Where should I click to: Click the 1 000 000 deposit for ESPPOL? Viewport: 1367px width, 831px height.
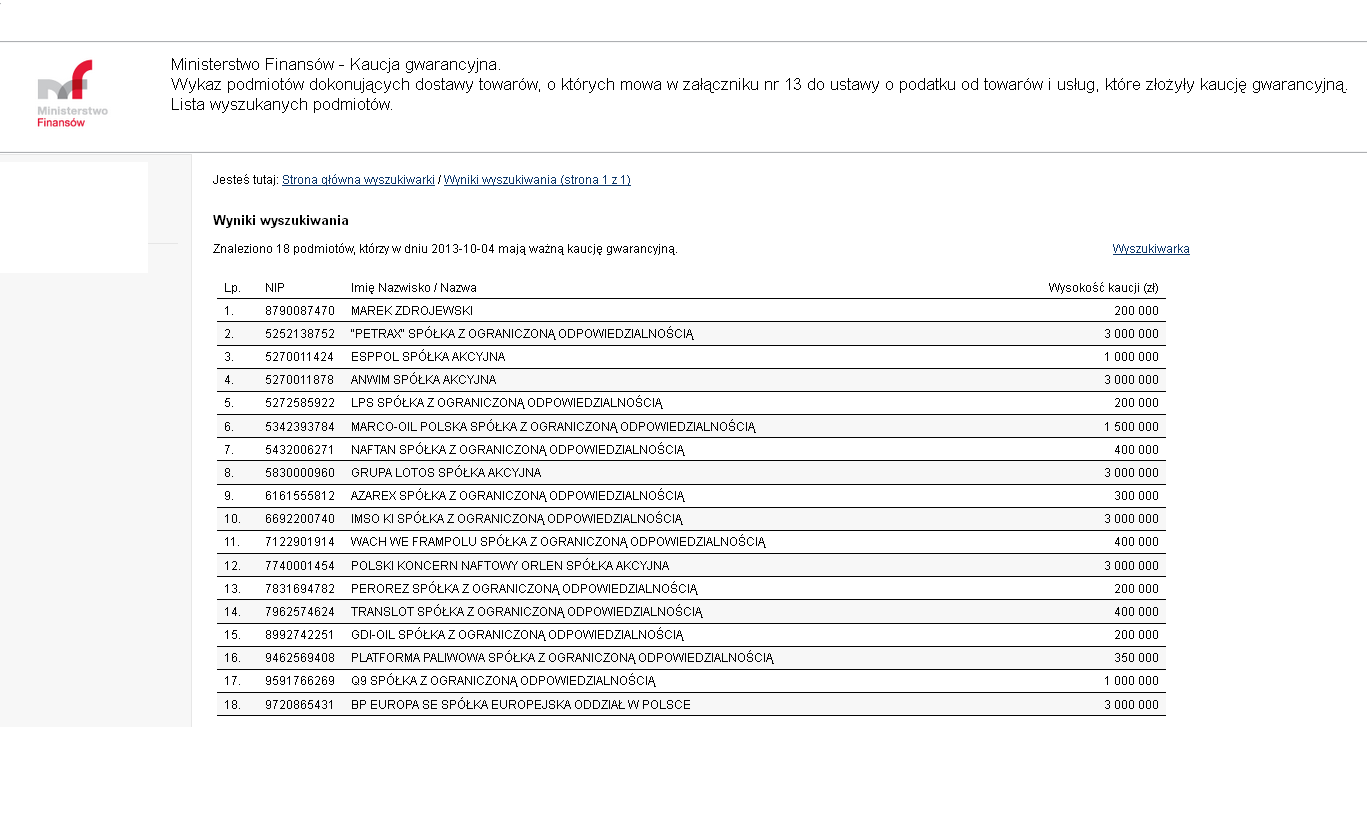point(1131,357)
